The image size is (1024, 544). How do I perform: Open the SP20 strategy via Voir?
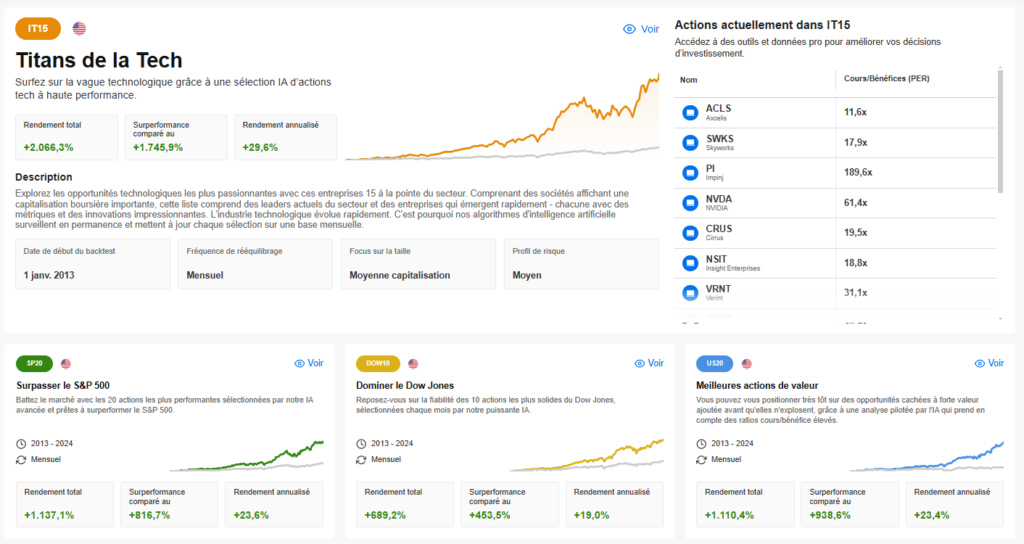(308, 364)
